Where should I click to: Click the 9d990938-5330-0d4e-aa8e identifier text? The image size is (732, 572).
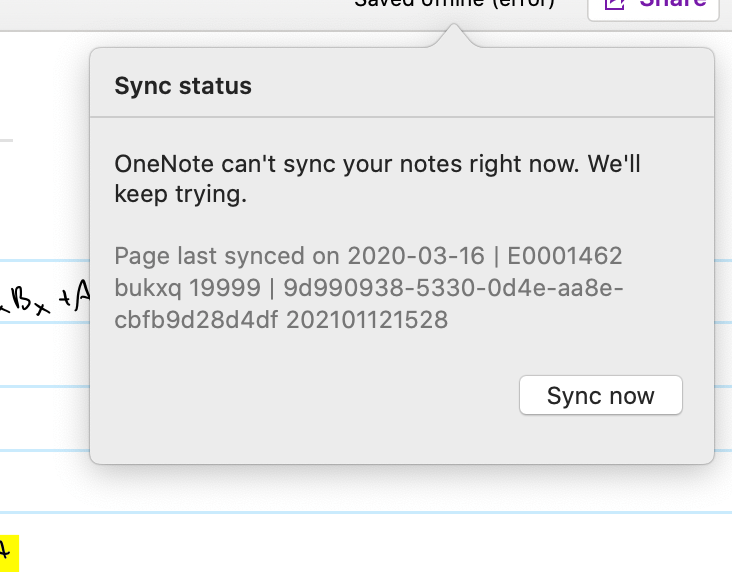pos(455,288)
